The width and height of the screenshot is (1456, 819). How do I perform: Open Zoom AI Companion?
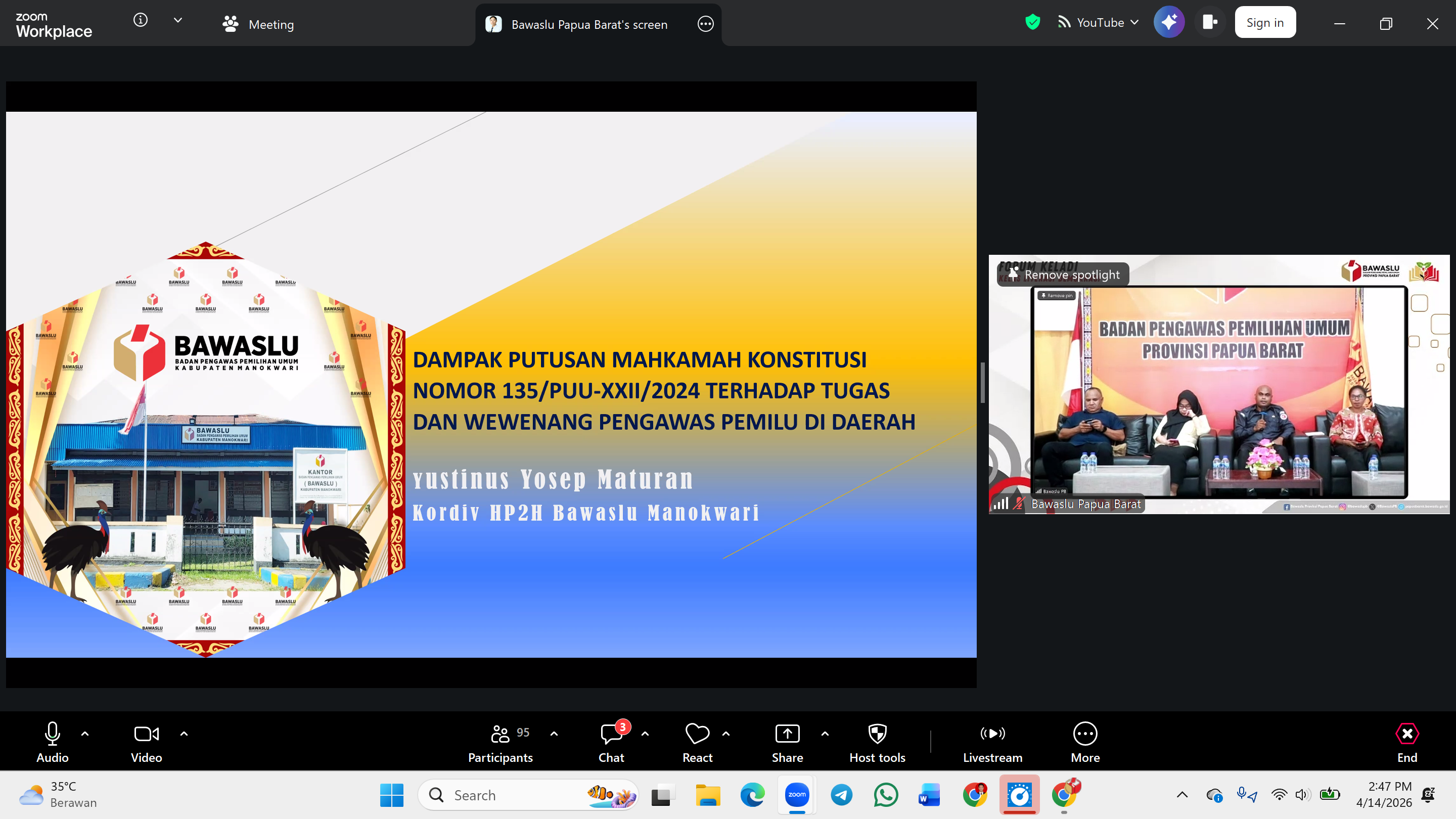(x=1169, y=22)
